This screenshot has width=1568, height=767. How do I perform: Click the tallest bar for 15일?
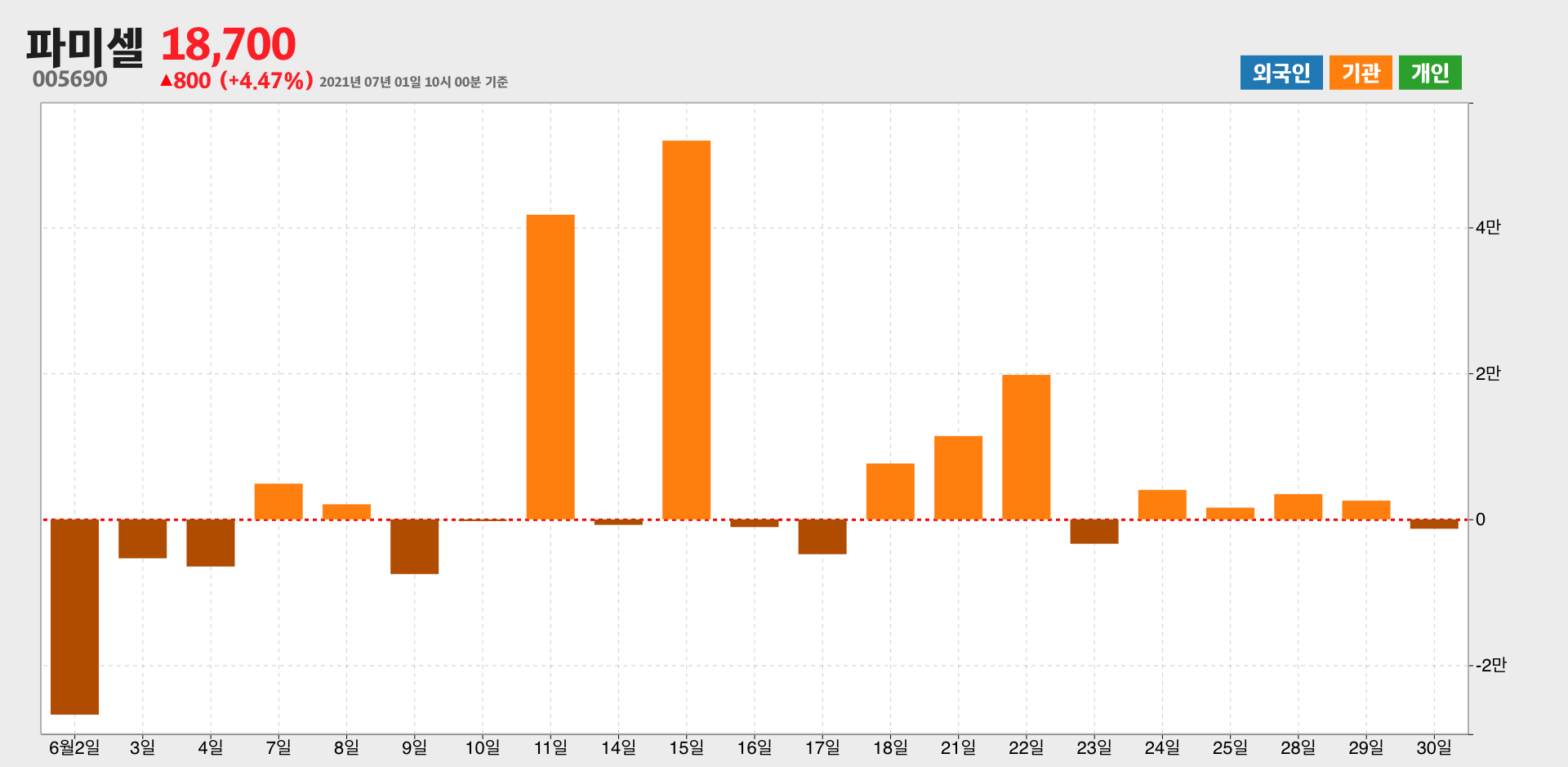click(x=686, y=330)
